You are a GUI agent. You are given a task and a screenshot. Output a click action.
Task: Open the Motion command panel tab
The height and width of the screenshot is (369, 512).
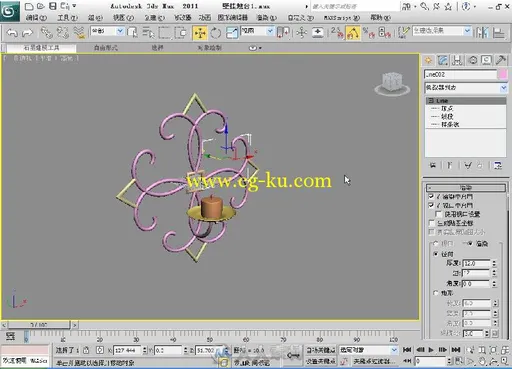tap(473, 60)
